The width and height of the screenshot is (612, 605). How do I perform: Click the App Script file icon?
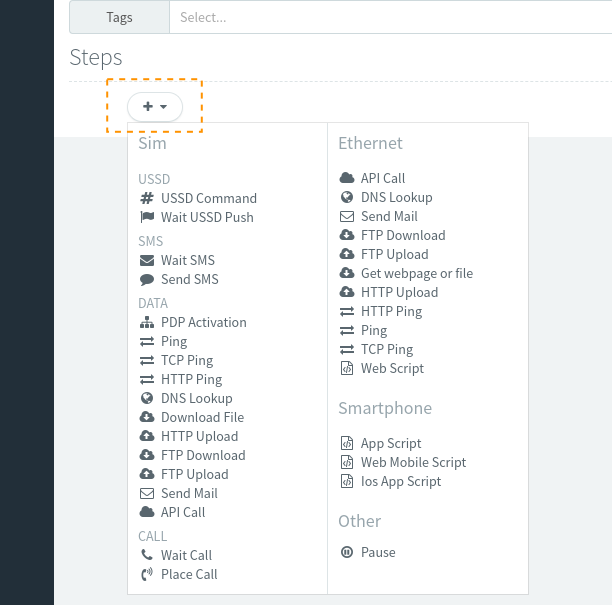pyautogui.click(x=347, y=443)
